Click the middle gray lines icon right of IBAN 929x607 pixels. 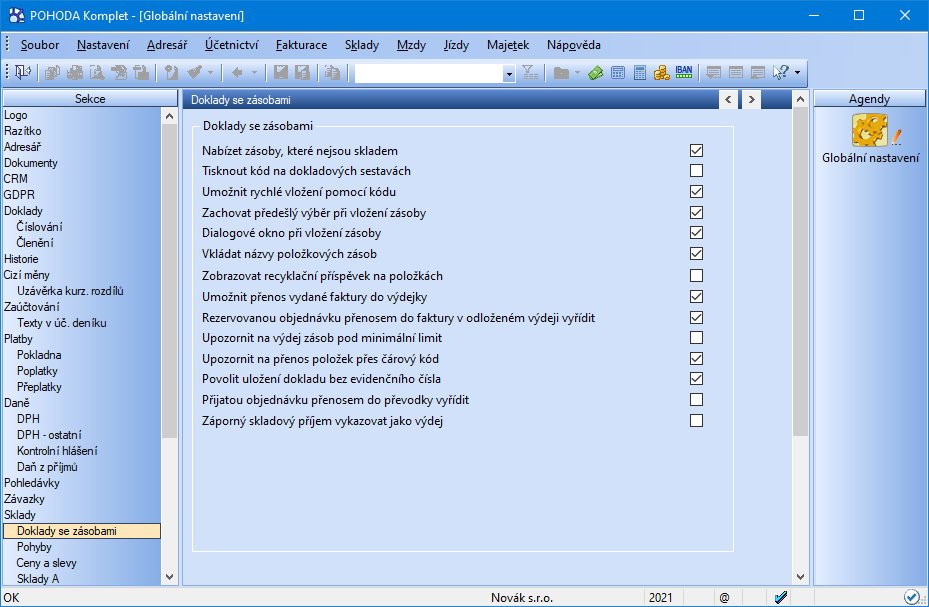point(736,73)
